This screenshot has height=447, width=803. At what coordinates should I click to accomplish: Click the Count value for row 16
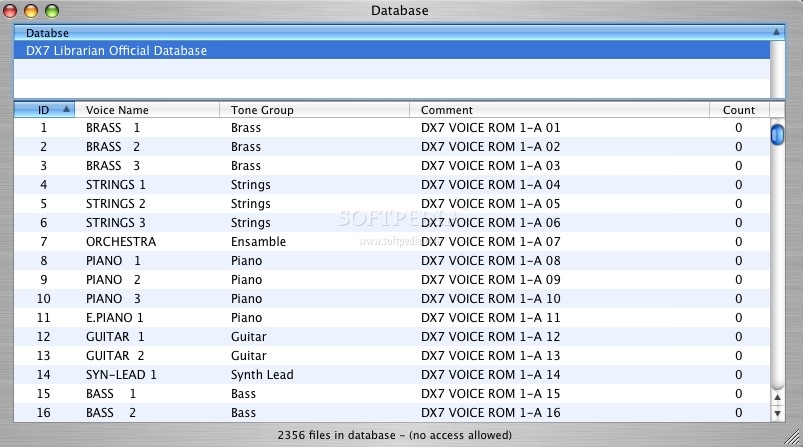[738, 412]
